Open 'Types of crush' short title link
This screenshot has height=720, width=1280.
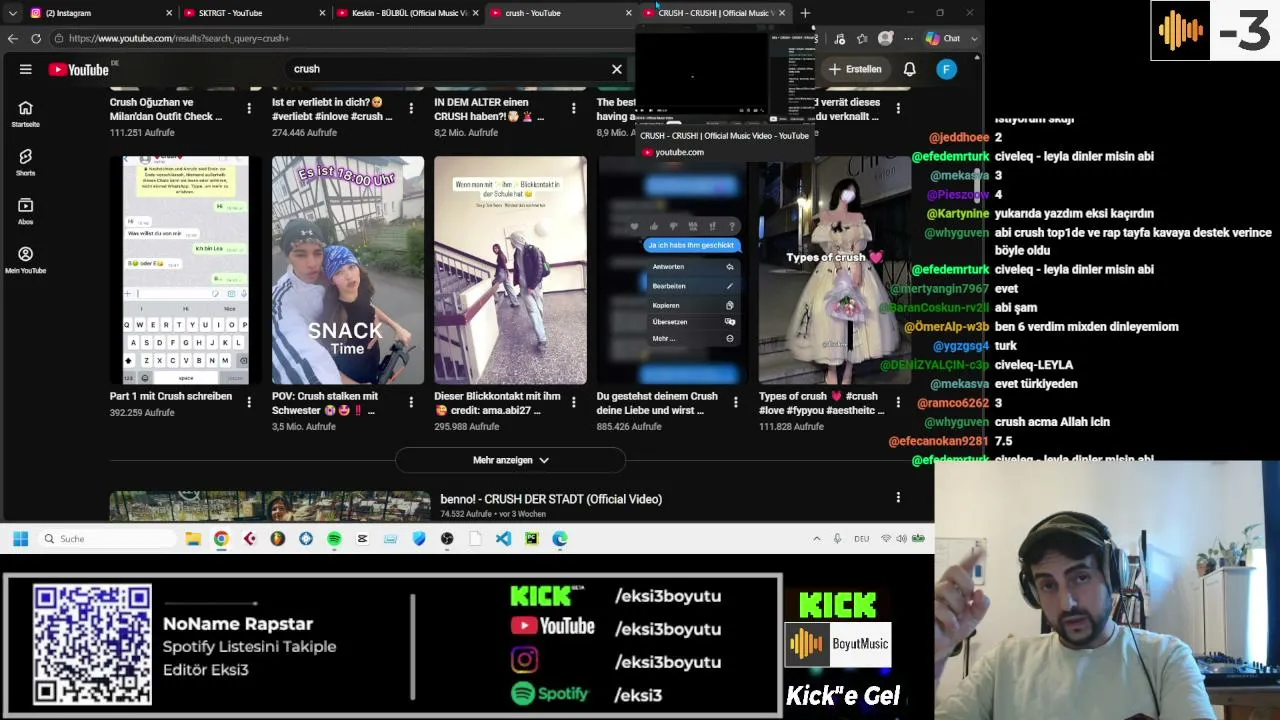coord(821,403)
